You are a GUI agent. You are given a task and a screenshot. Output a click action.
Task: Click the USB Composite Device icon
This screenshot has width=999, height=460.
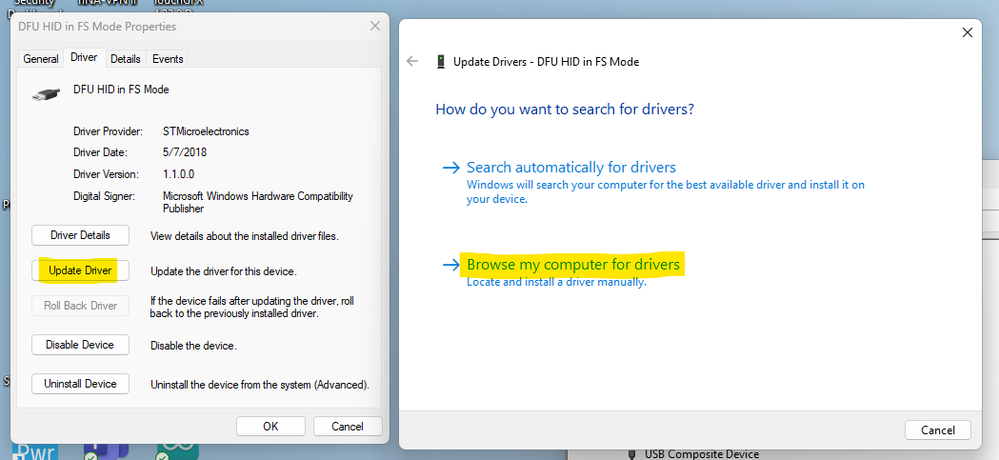tap(631, 455)
